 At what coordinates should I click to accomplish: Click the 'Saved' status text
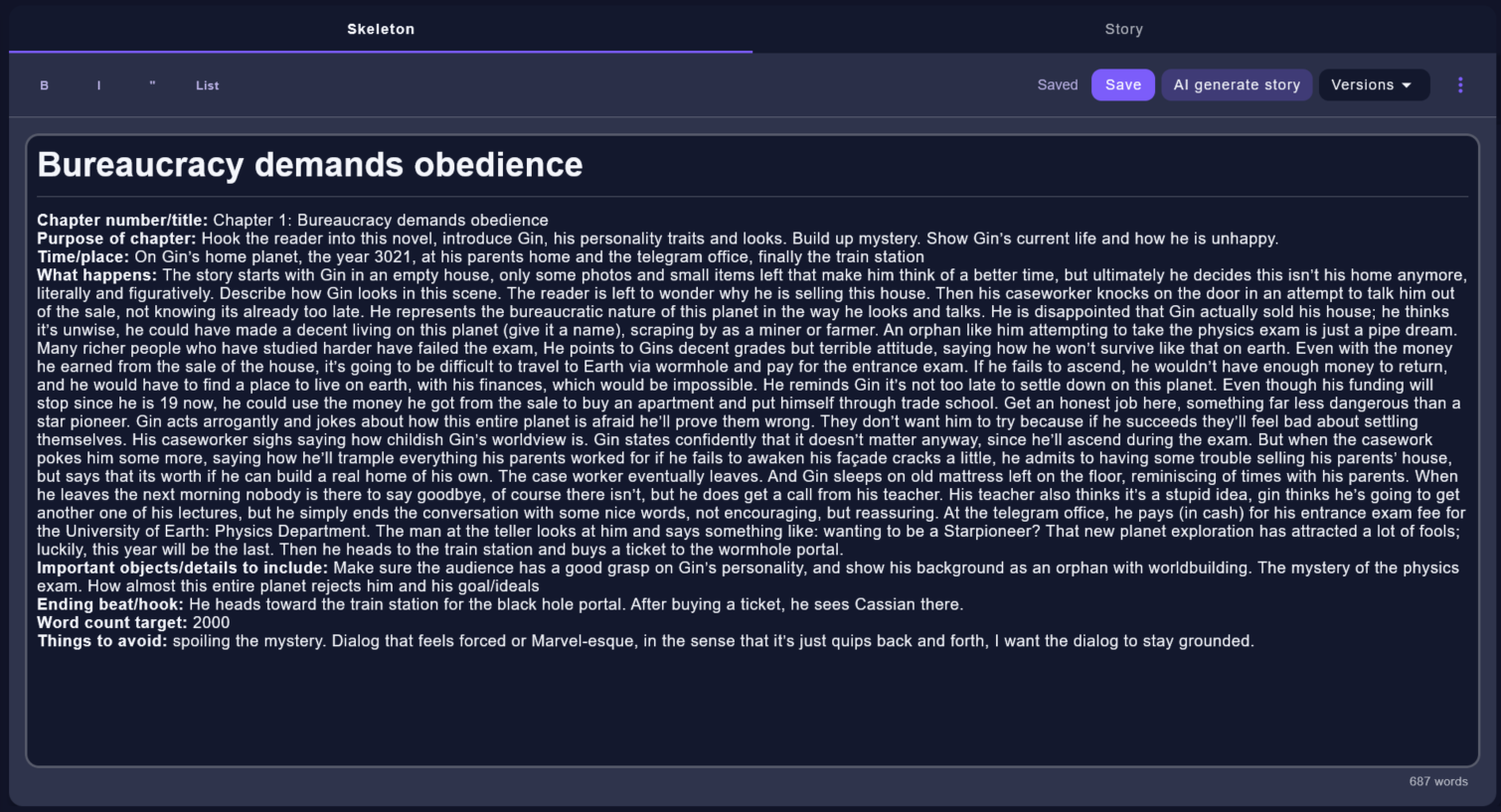(1057, 85)
